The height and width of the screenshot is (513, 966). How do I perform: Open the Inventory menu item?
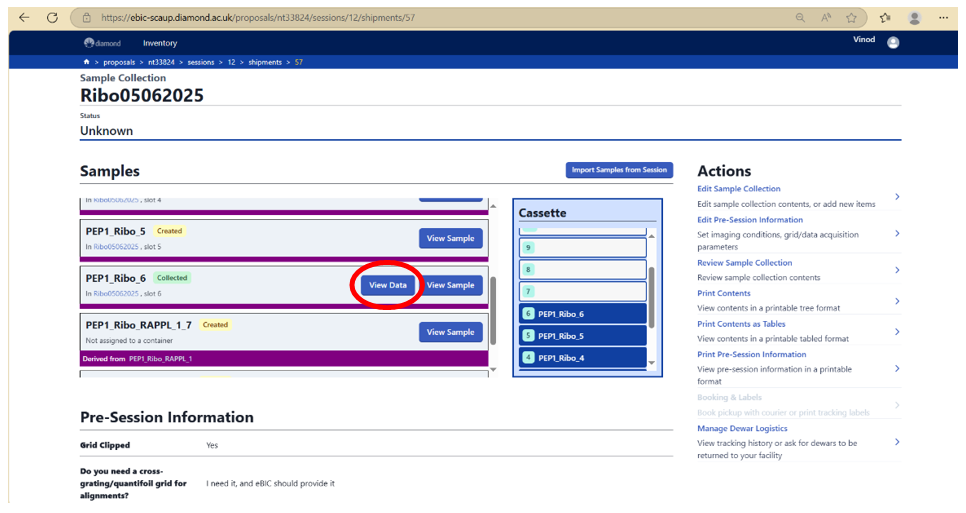[x=160, y=43]
